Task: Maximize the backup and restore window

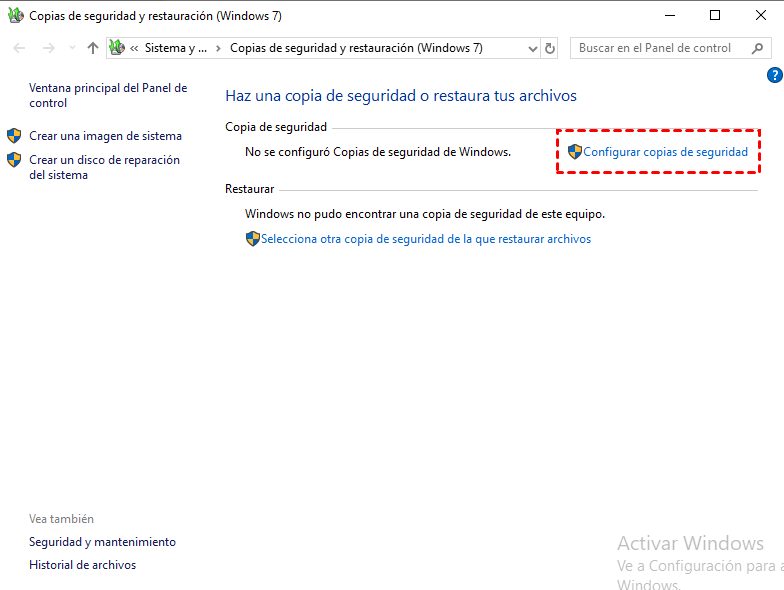Action: [x=715, y=16]
